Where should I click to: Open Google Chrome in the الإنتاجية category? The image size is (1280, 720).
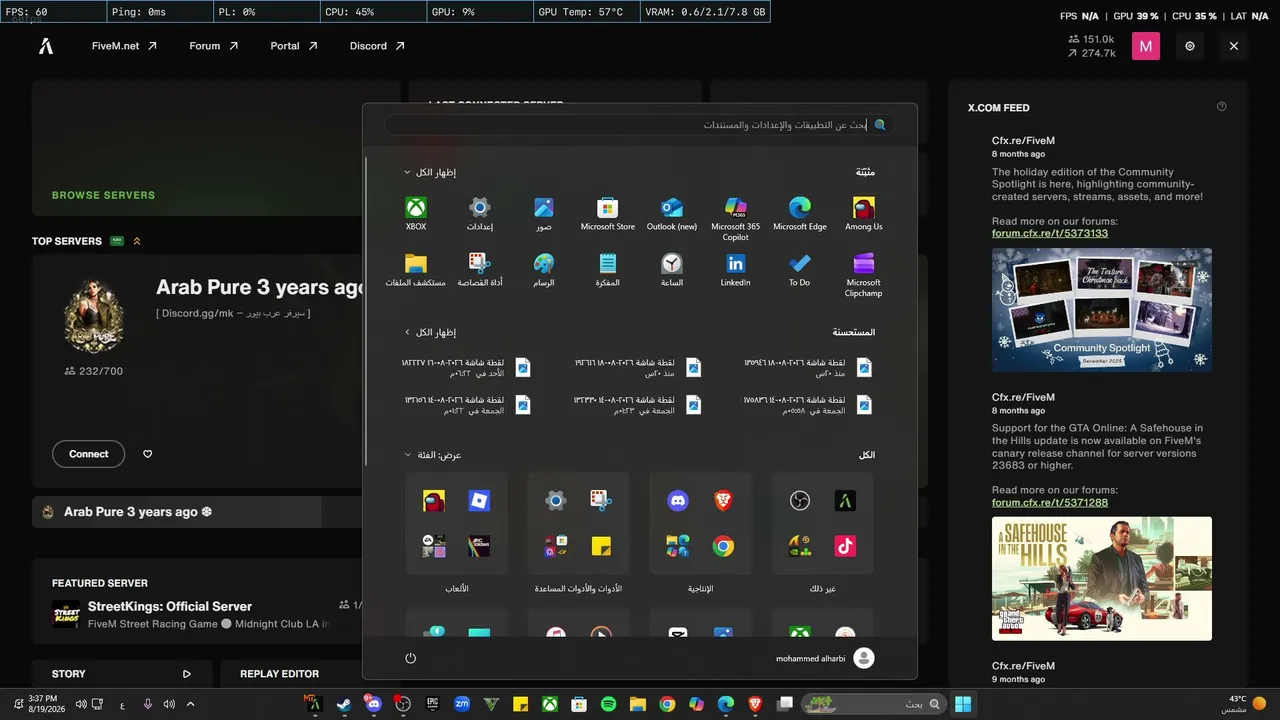pyautogui.click(x=723, y=547)
